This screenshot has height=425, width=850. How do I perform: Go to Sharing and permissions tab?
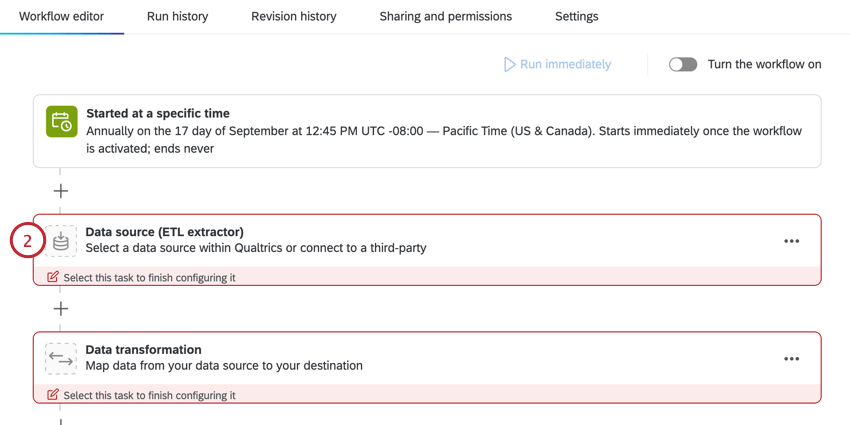(446, 17)
